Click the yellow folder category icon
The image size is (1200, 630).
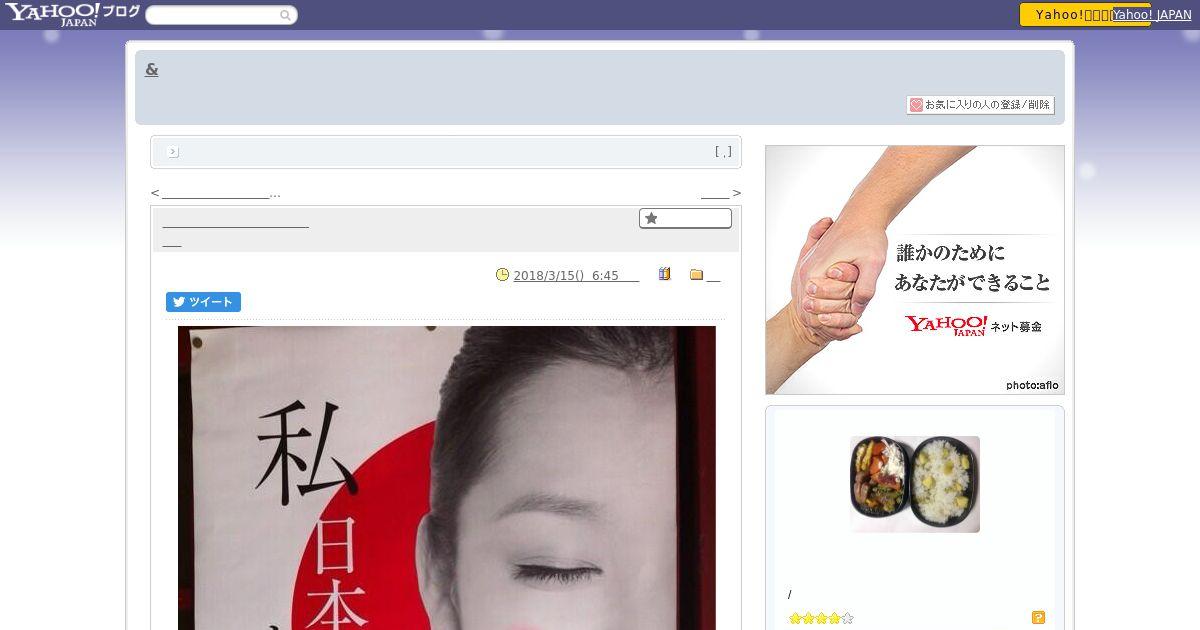pyautogui.click(x=697, y=275)
